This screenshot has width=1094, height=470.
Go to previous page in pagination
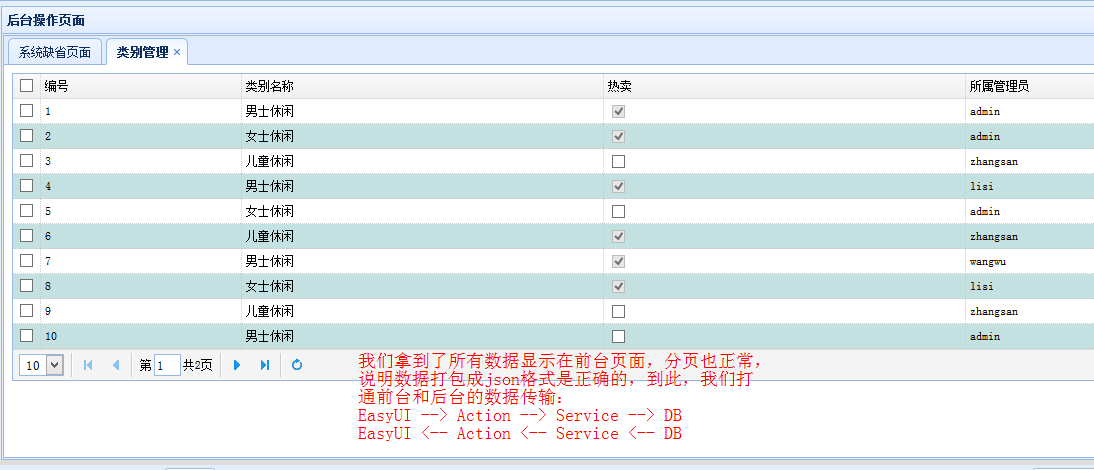tap(115, 365)
